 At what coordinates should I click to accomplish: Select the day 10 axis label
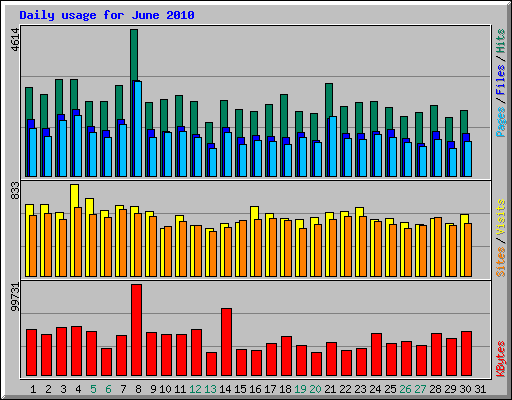click(x=165, y=389)
